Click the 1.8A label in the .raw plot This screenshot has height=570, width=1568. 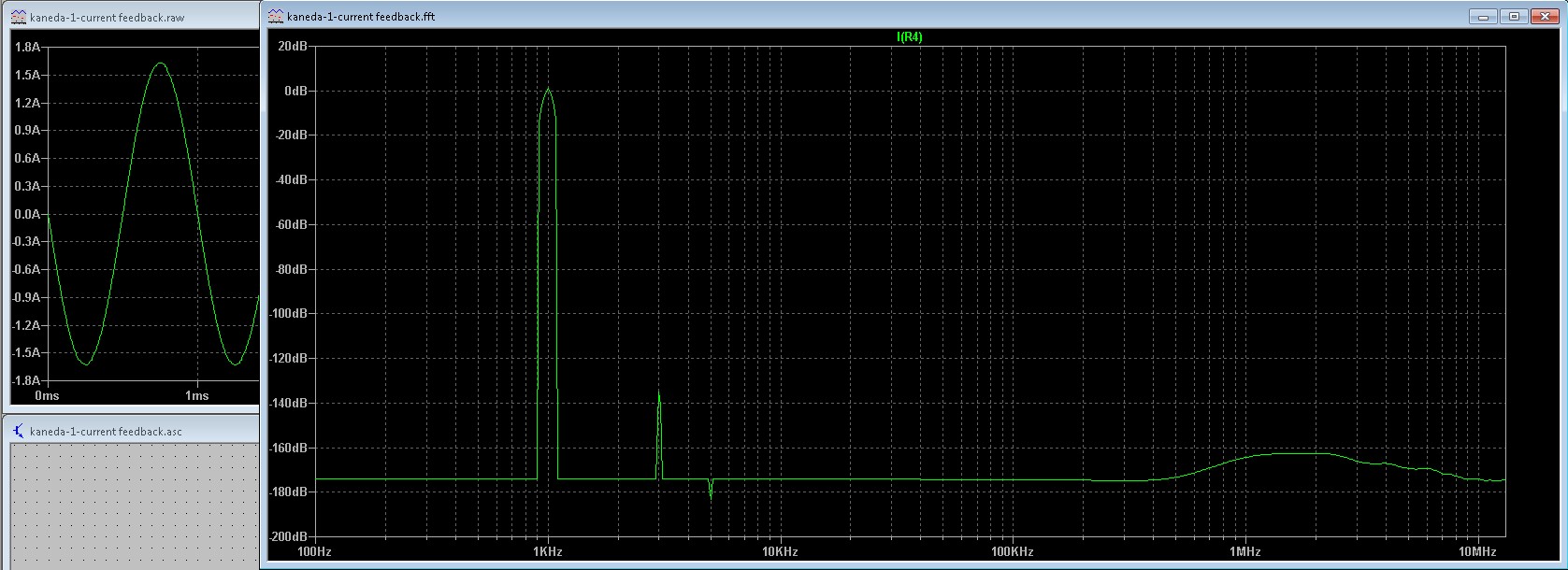click(x=28, y=47)
